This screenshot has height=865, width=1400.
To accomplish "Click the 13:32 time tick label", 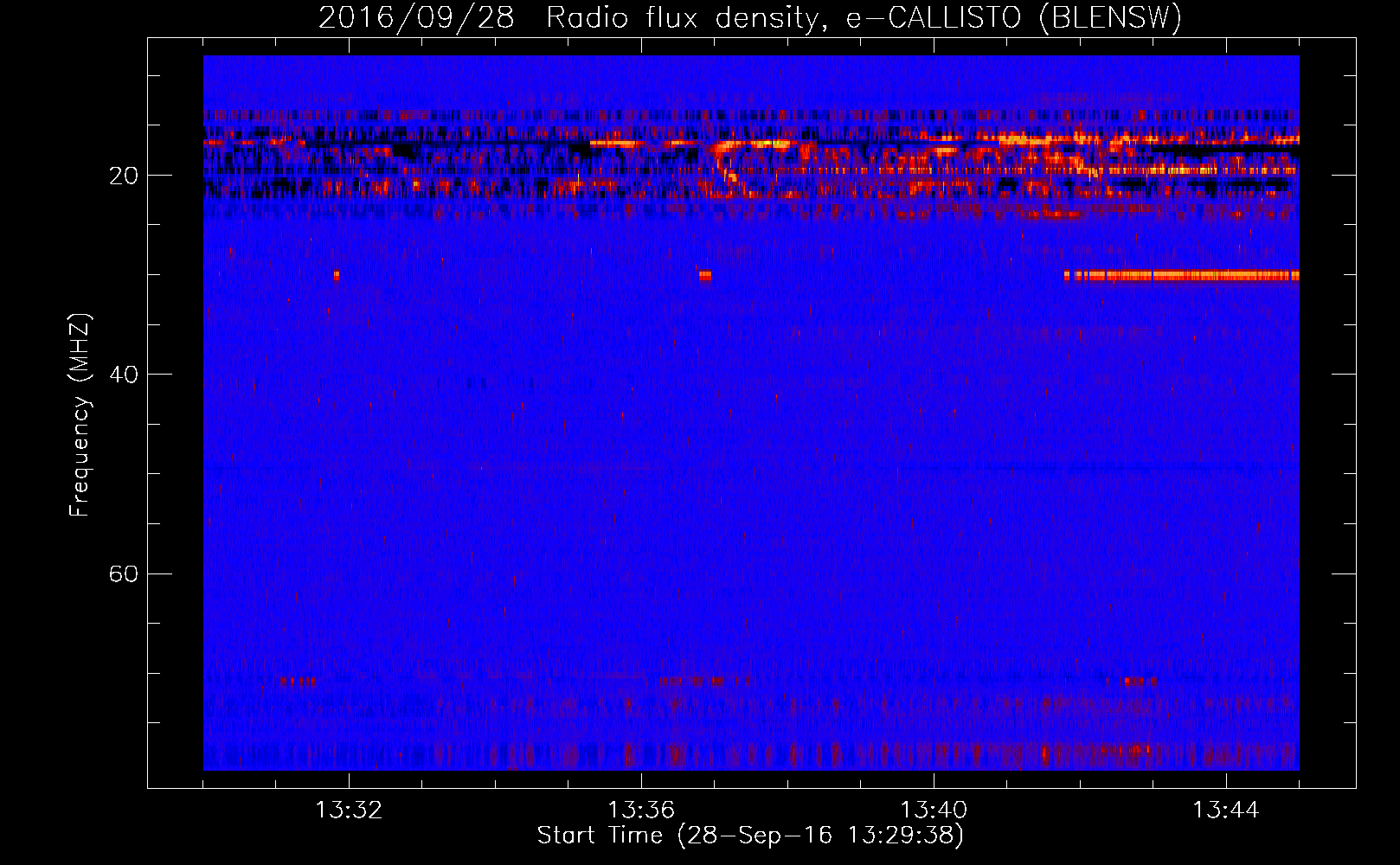I will [349, 811].
